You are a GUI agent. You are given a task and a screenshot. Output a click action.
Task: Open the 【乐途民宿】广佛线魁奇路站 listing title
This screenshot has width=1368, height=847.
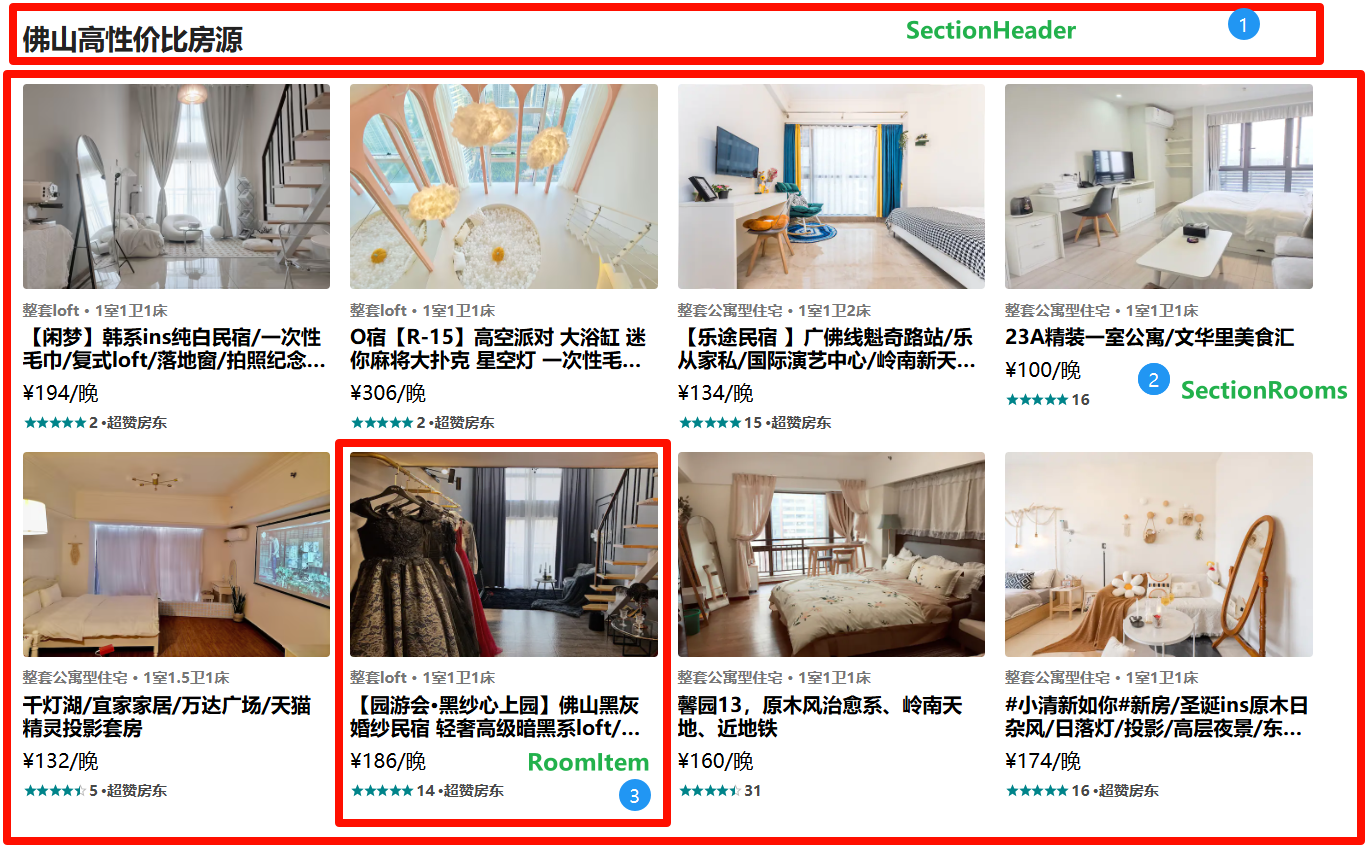pyautogui.click(x=826, y=349)
